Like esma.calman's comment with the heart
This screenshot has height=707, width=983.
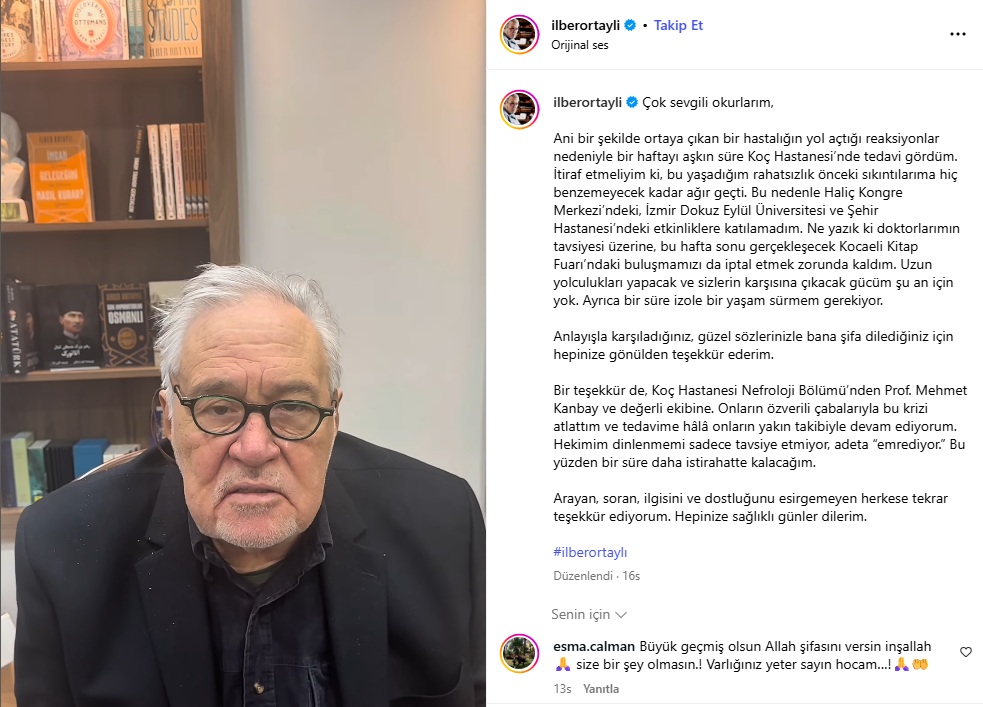tap(965, 652)
